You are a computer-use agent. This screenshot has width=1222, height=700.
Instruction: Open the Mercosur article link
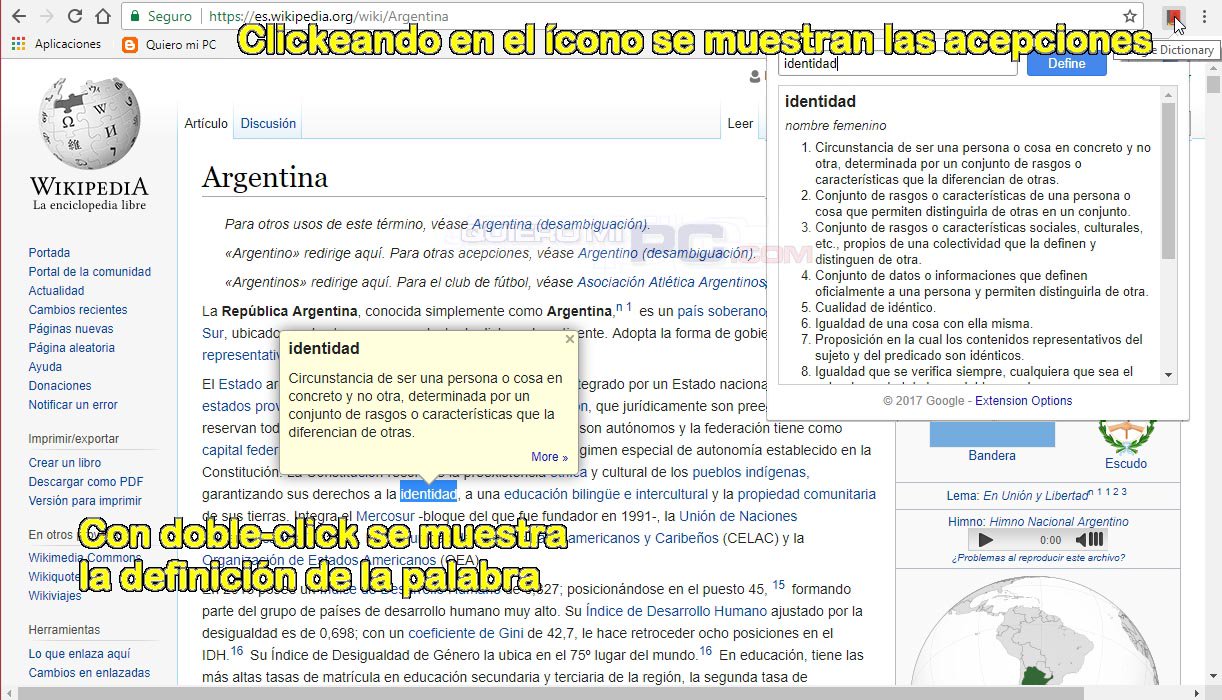pyautogui.click(x=385, y=516)
